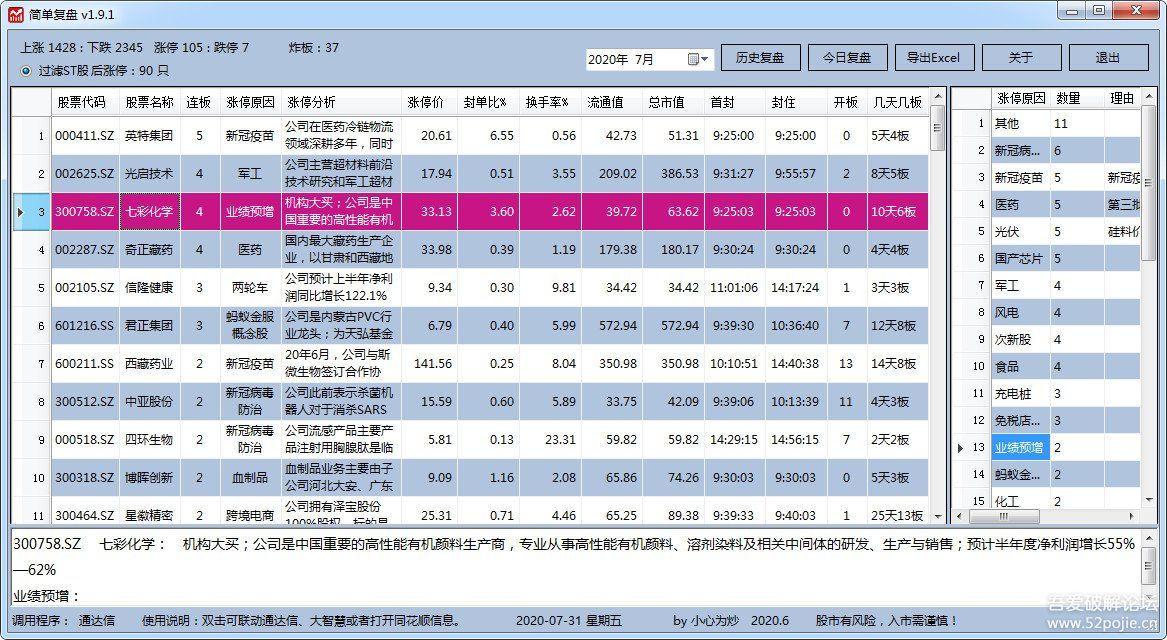
Task: Sort by 股票名称 column header
Action: pyautogui.click(x=149, y=103)
